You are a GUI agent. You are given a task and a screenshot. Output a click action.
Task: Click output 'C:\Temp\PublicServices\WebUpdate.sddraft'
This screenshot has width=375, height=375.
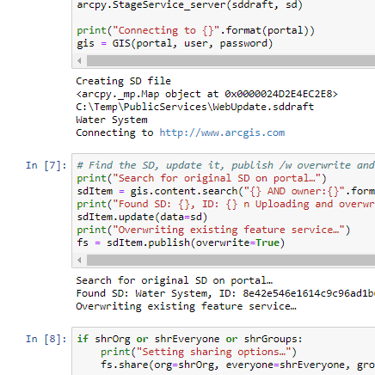195,107
